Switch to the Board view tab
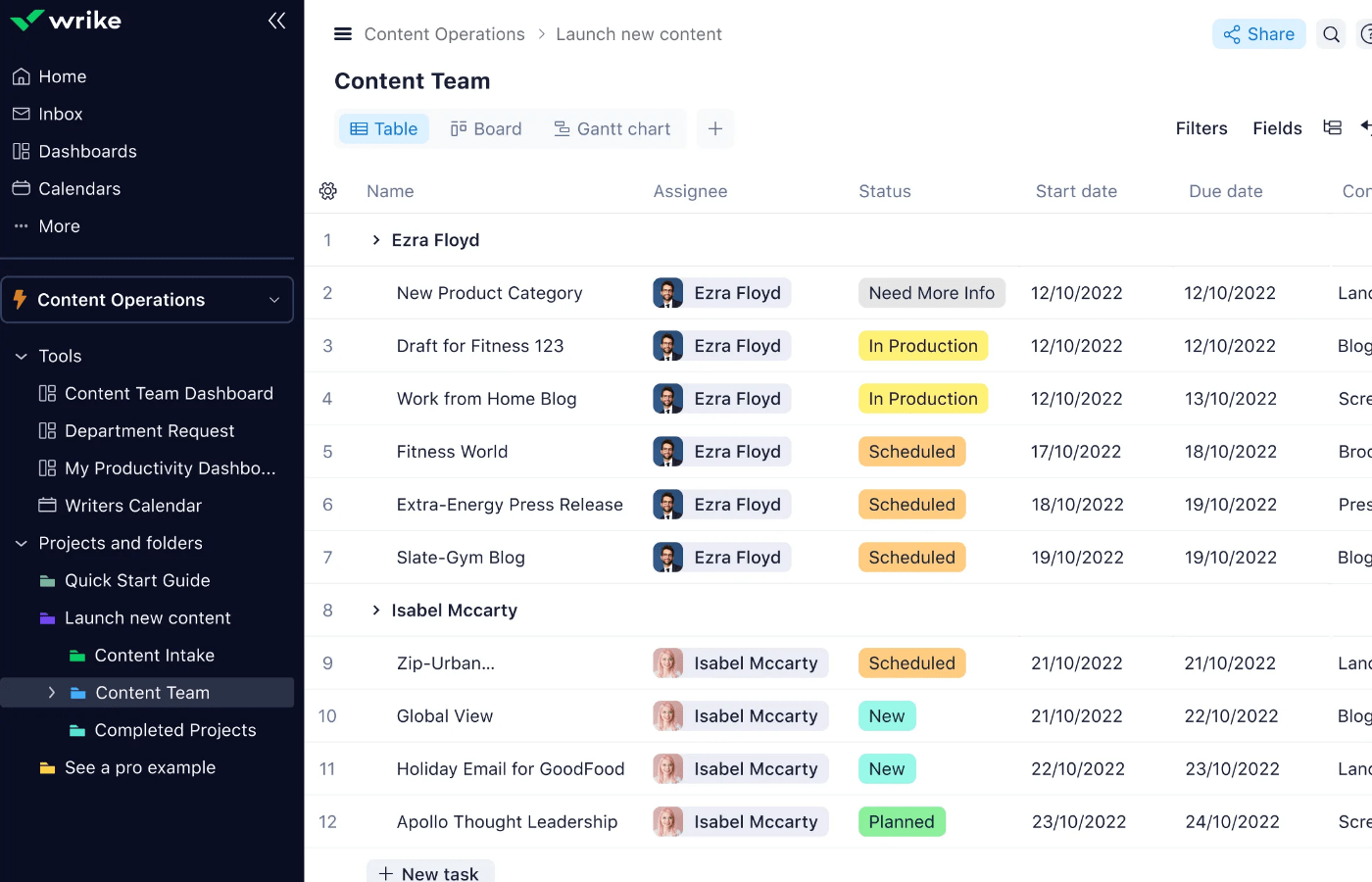This screenshot has height=882, width=1372. point(486,128)
